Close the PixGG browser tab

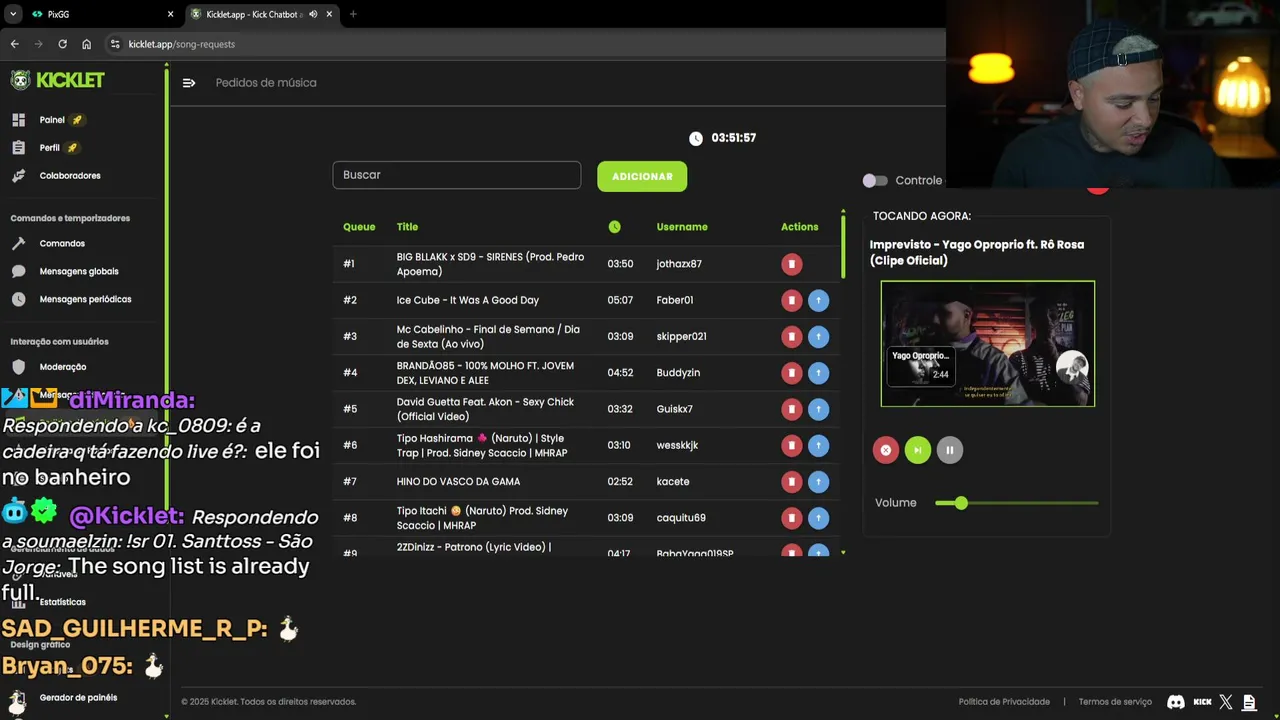coord(170,14)
